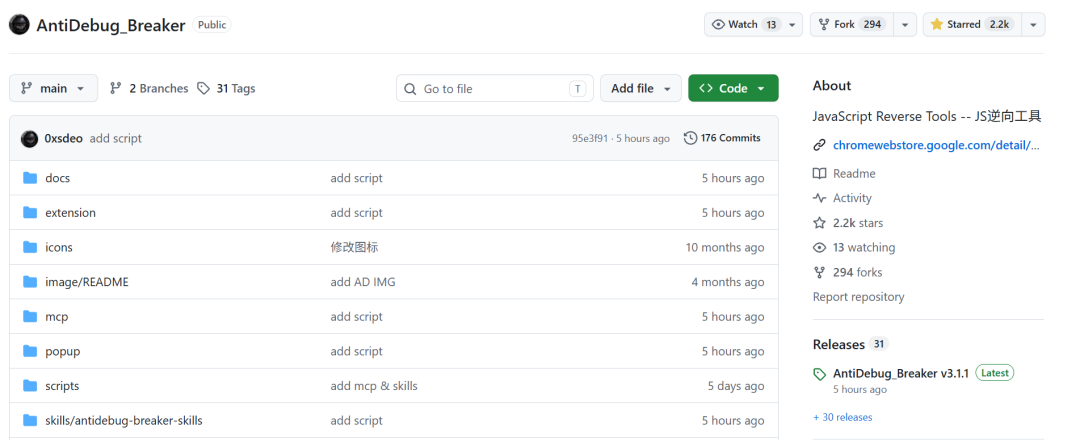Click the 10 months ago timestamp

click(725, 247)
